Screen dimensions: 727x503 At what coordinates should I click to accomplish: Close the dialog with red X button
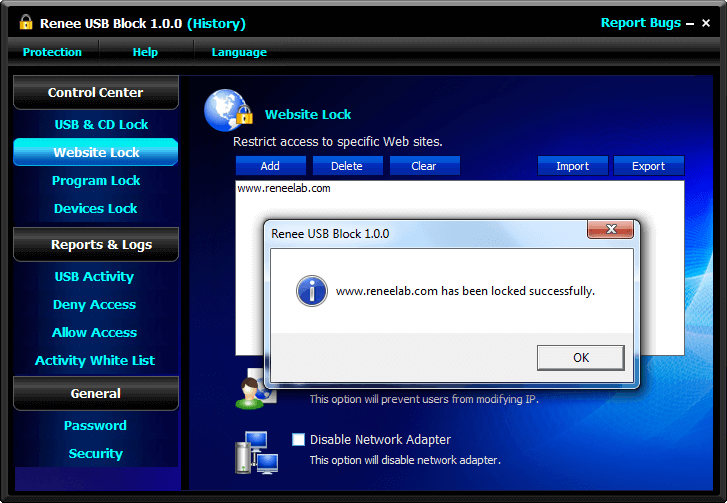[609, 232]
